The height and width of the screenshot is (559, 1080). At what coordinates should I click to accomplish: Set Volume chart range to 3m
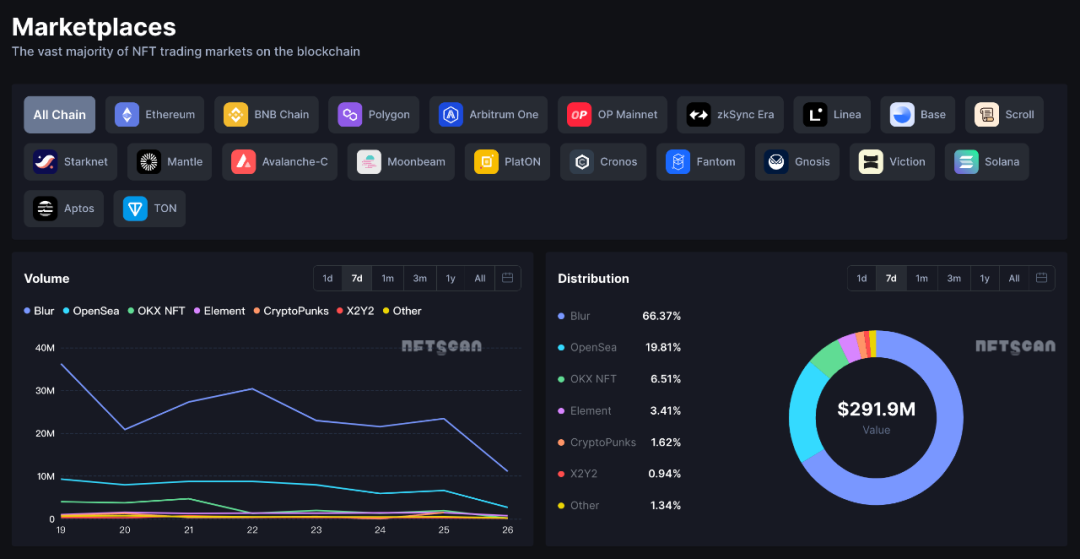point(419,278)
